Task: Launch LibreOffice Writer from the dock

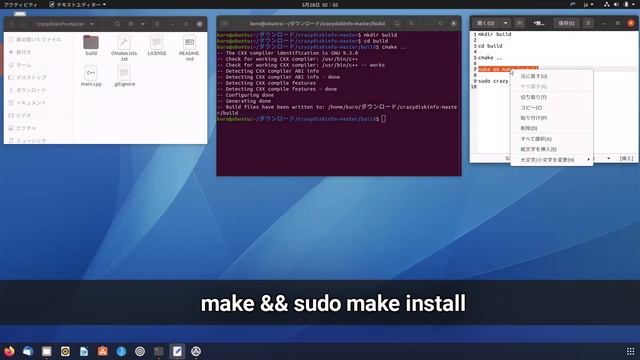Action: [84, 351]
